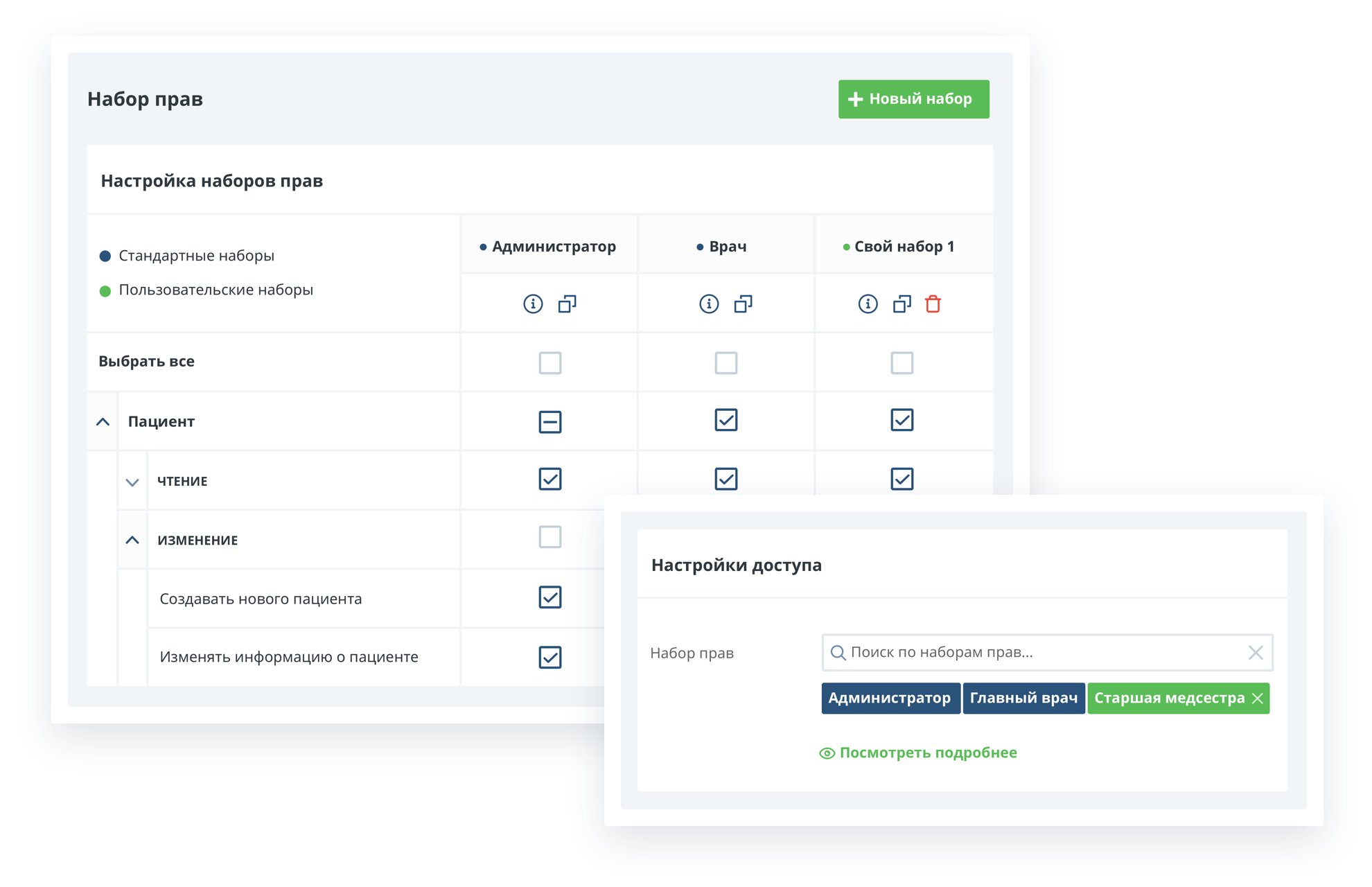Viewport: 1372px width, 887px height.
Task: Collapse the Пациент section
Action: pos(103,421)
